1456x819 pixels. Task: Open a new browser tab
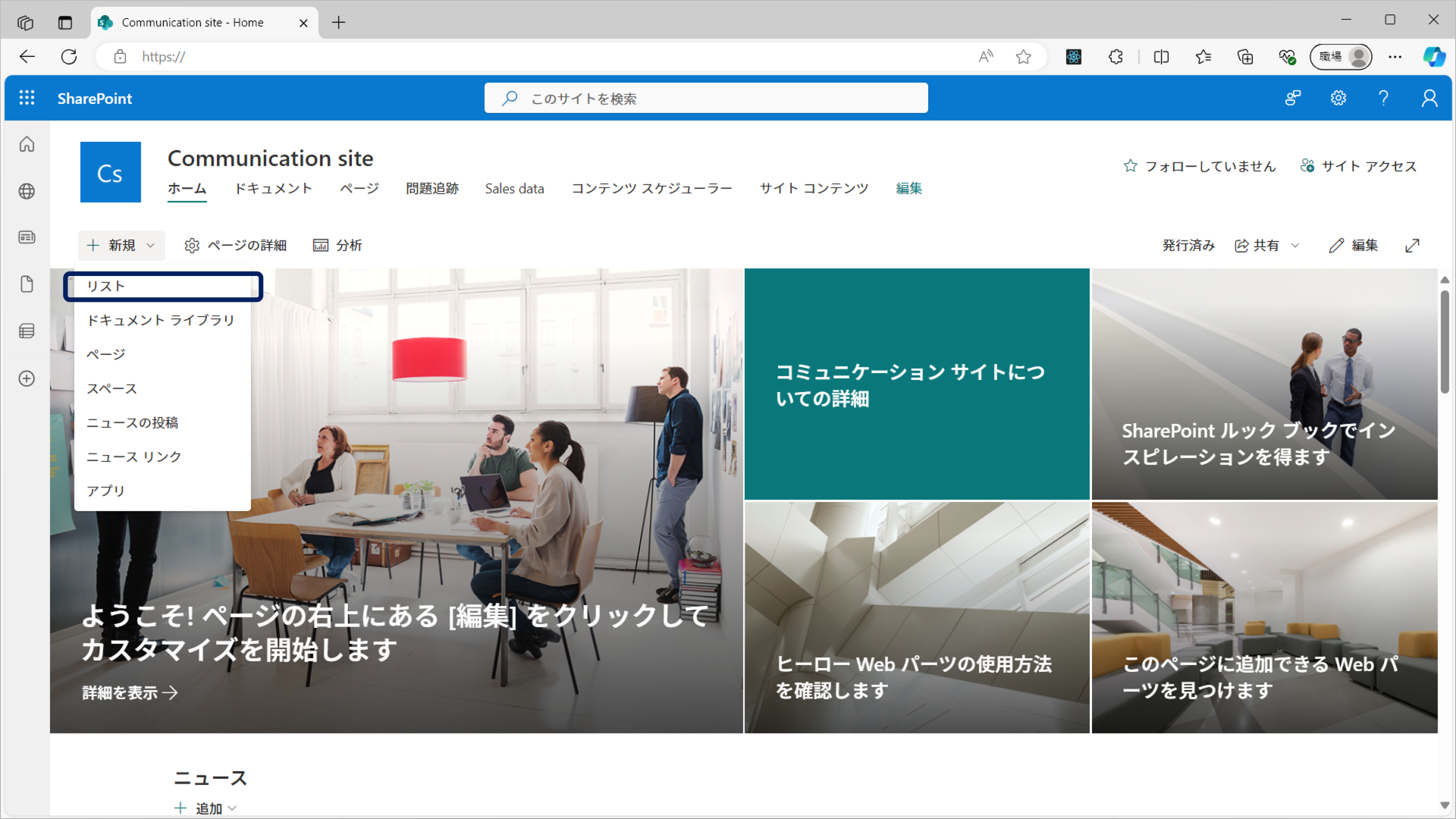[339, 23]
